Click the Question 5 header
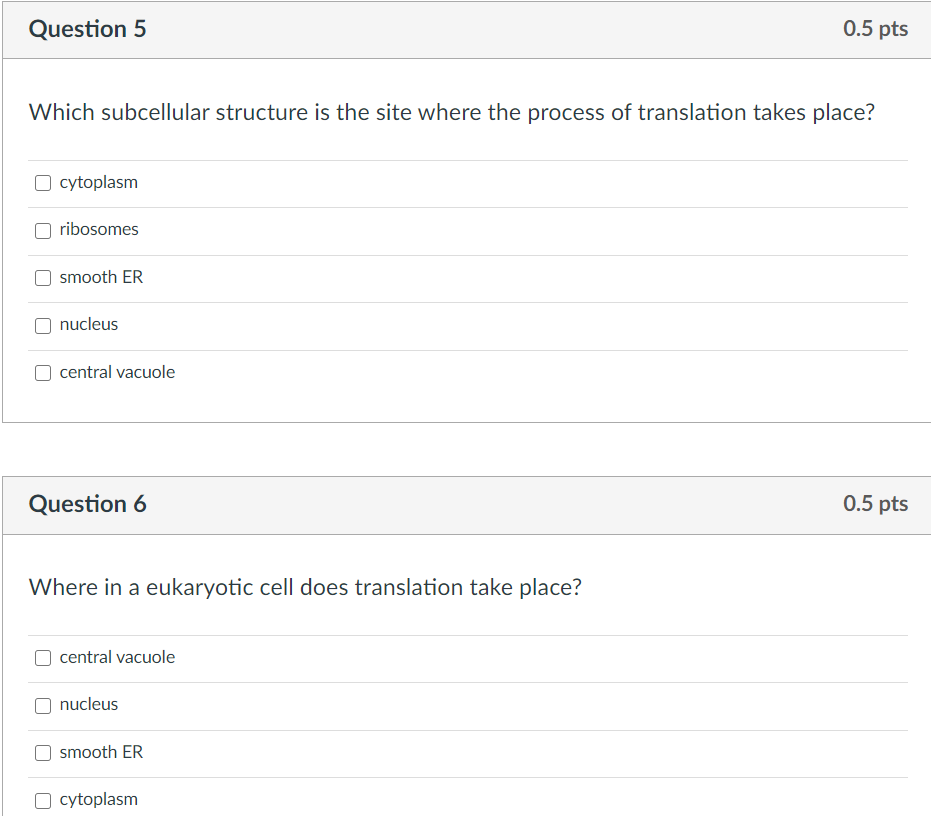931x816 pixels. [88, 29]
